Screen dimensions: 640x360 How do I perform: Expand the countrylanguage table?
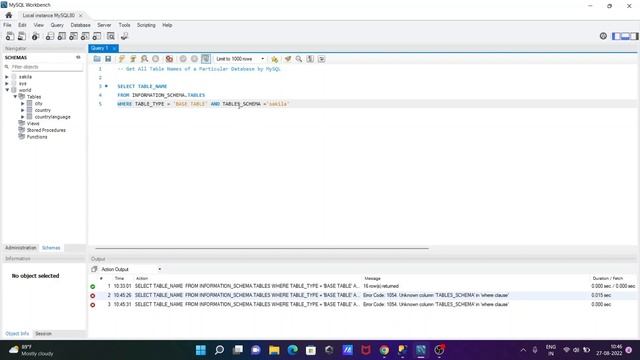point(23,117)
